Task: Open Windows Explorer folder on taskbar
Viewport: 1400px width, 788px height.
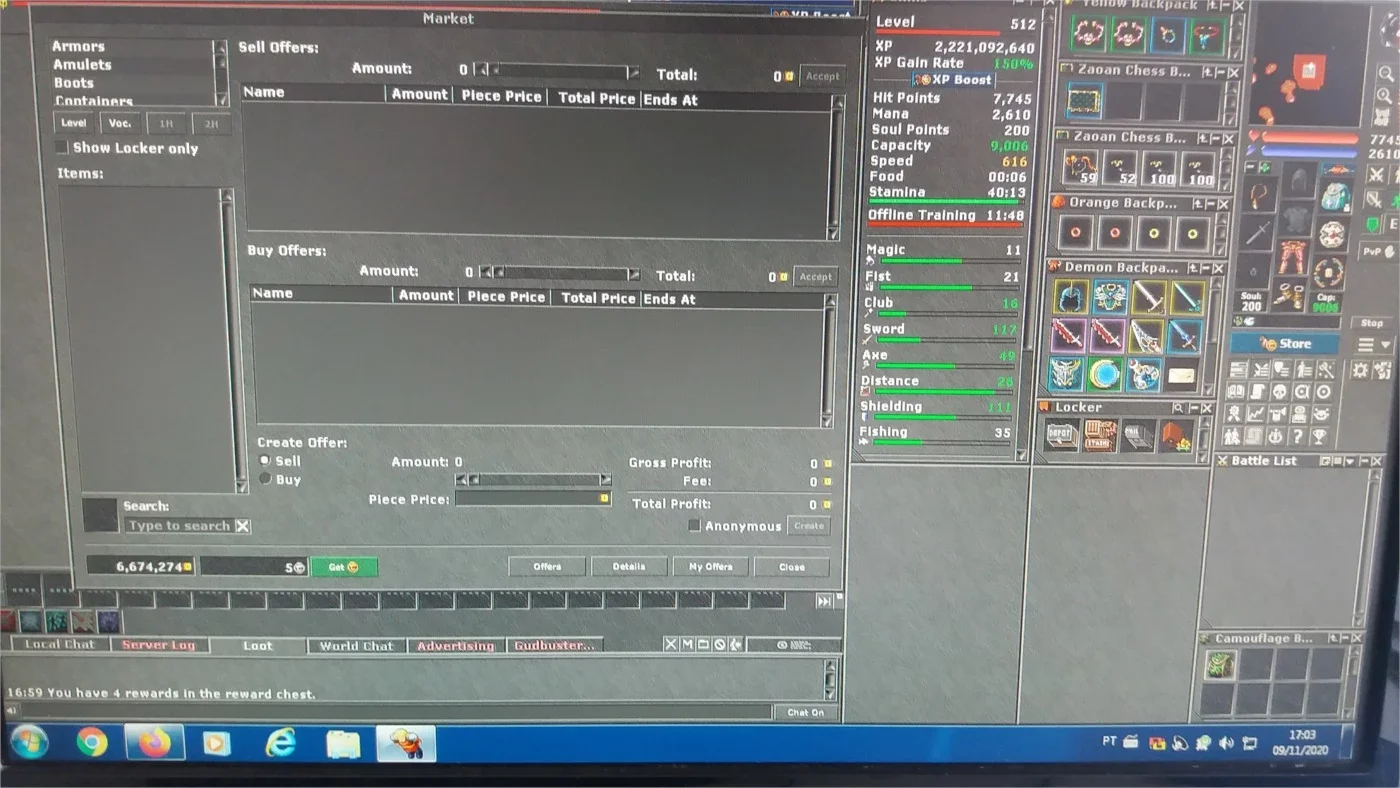Action: click(x=343, y=743)
